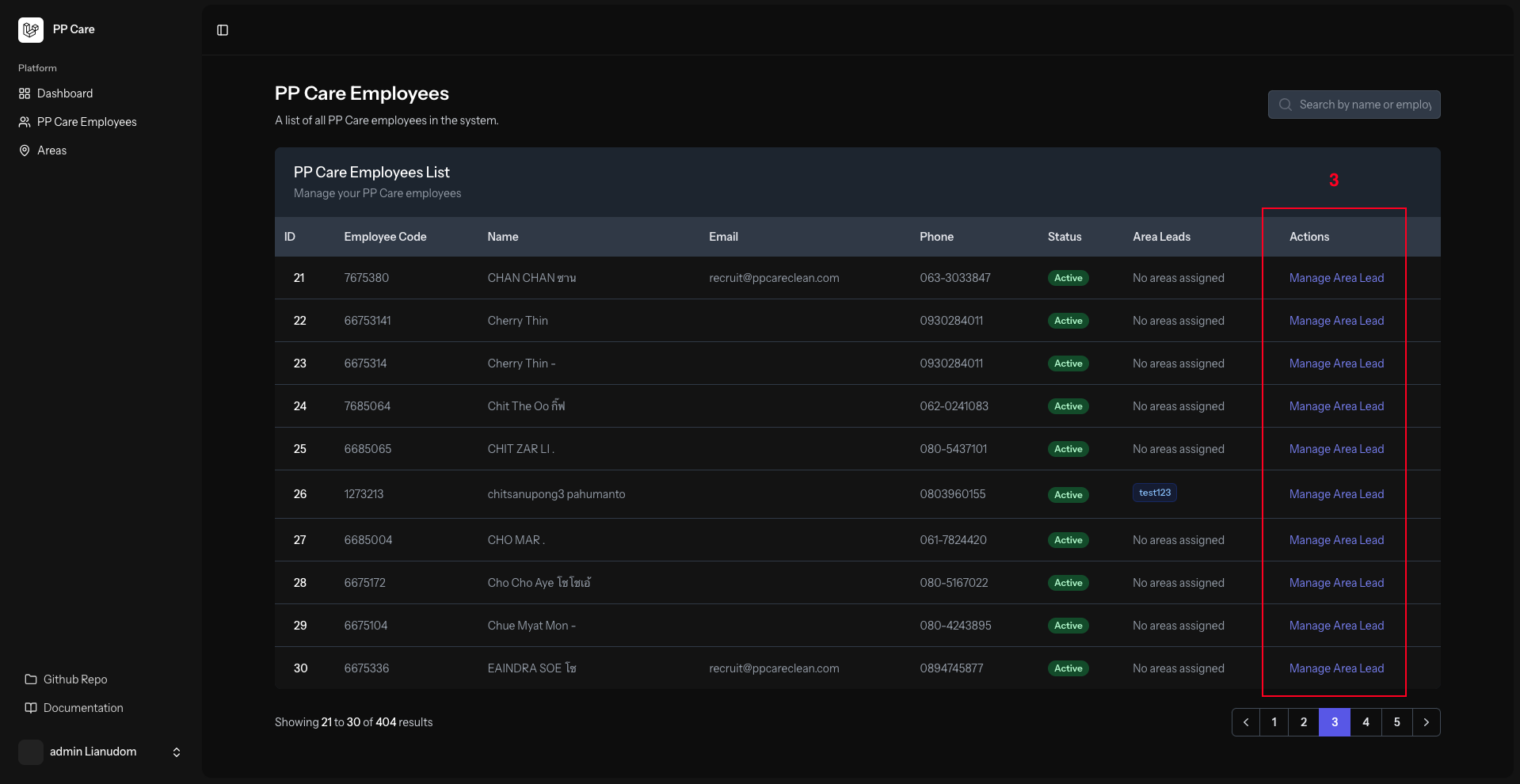Viewport: 1520px width, 784px height.
Task: Click the PP Care Employees page heading
Action: point(362,93)
